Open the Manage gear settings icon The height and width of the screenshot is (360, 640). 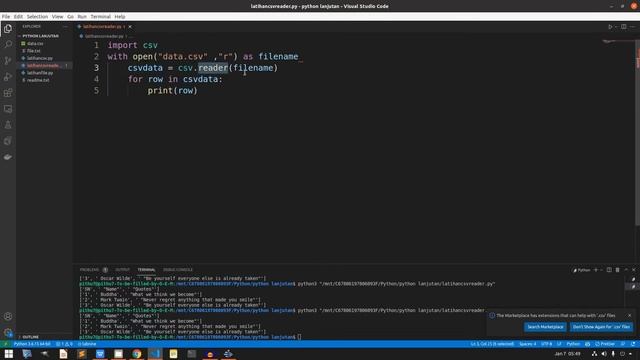click(x=8, y=332)
